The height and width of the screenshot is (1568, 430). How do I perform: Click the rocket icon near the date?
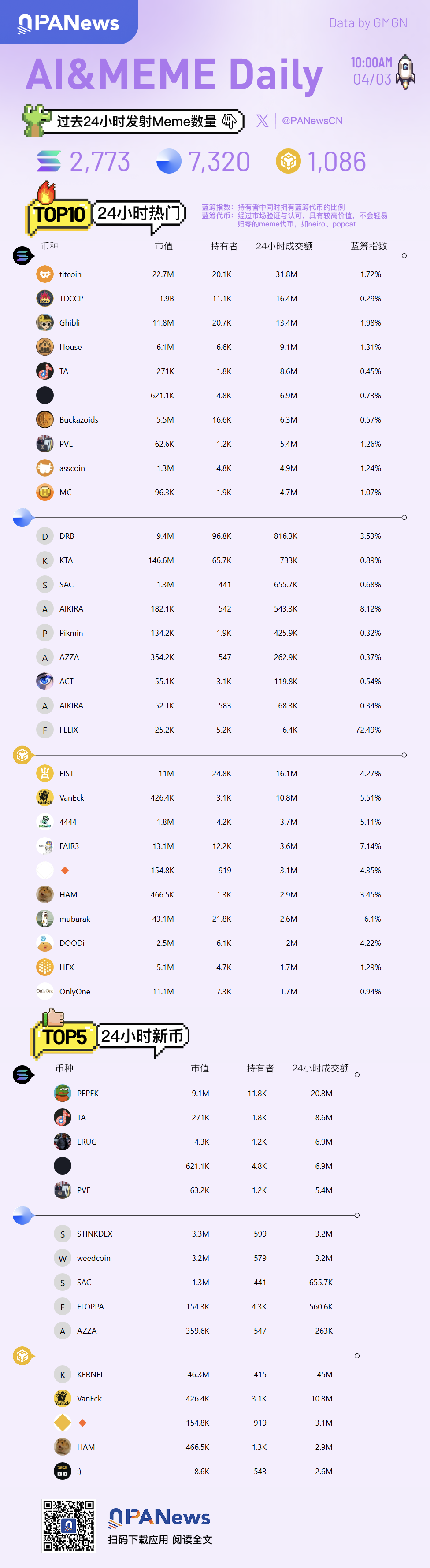[406, 72]
